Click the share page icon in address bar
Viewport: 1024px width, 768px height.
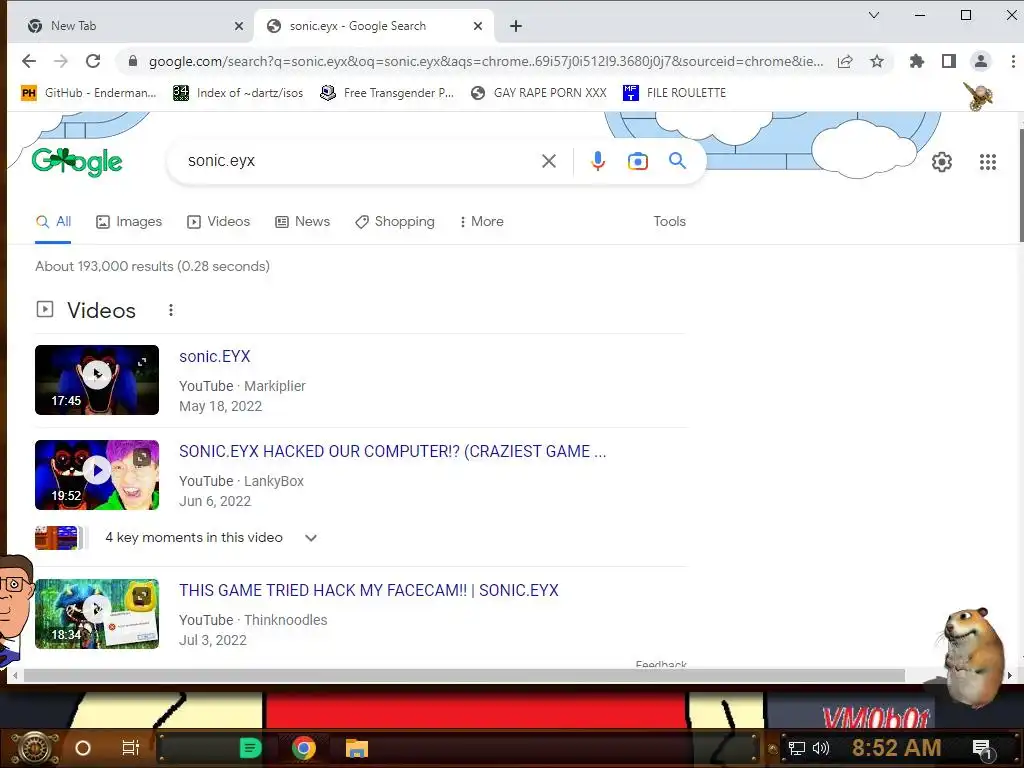click(845, 61)
